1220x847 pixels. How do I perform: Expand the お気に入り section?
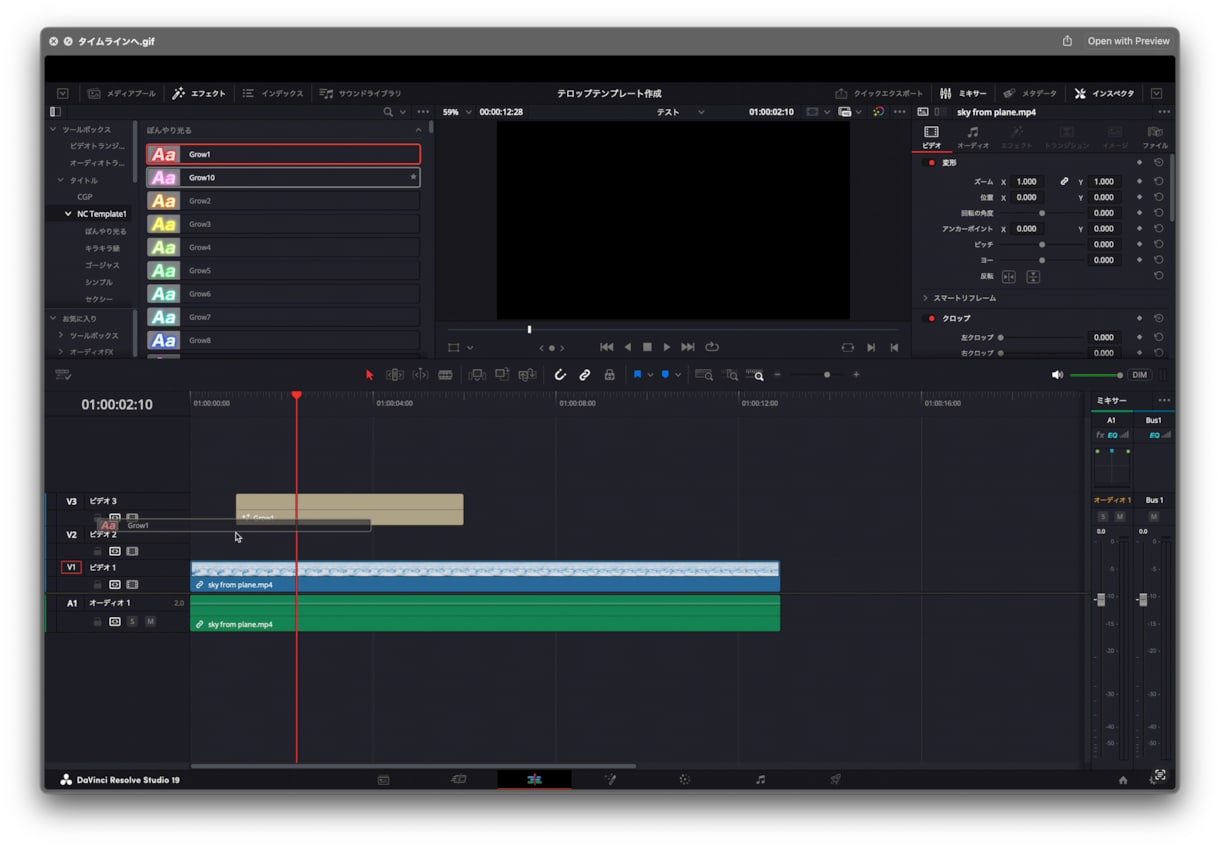[53, 318]
